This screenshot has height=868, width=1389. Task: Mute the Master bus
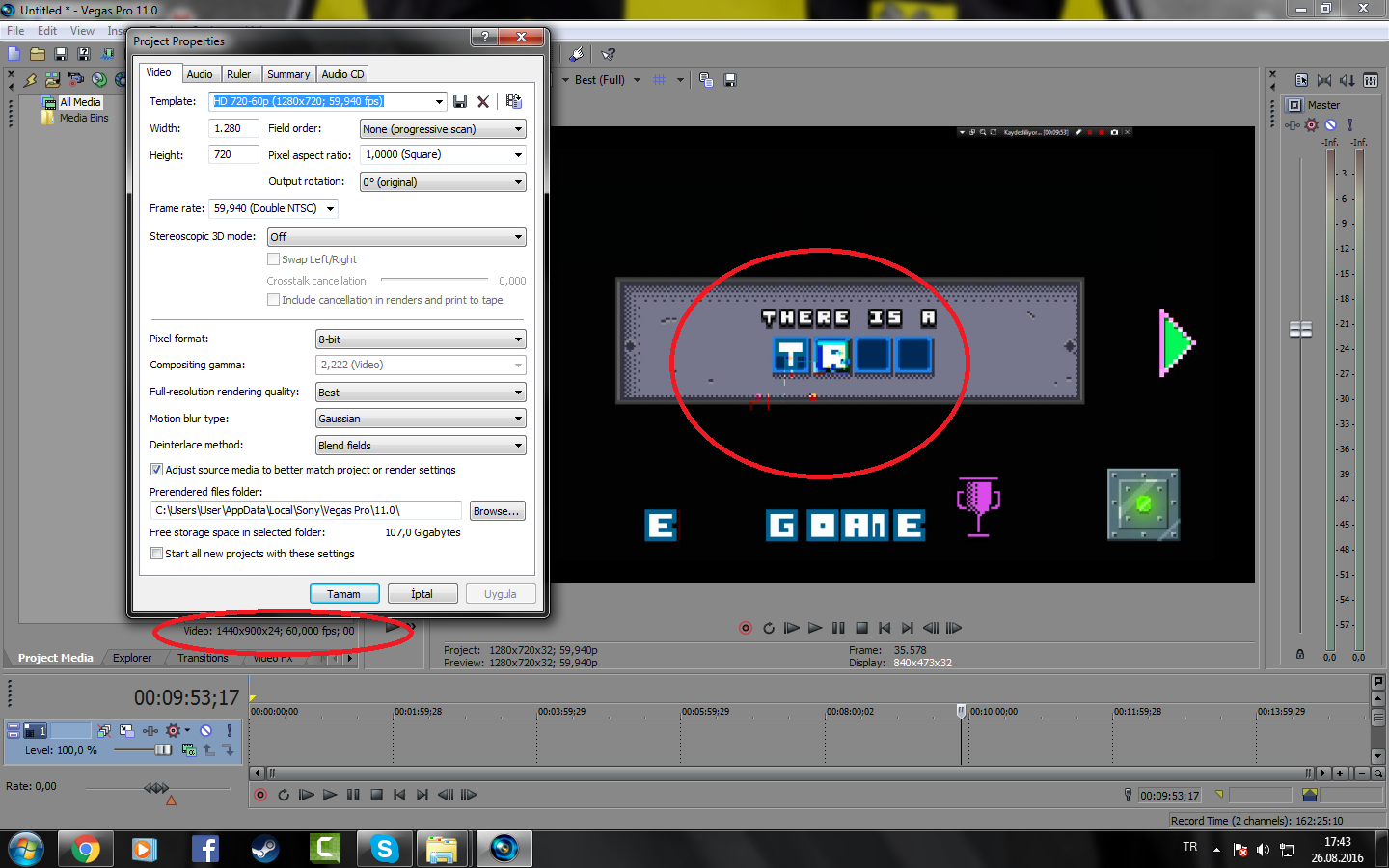[1331, 124]
